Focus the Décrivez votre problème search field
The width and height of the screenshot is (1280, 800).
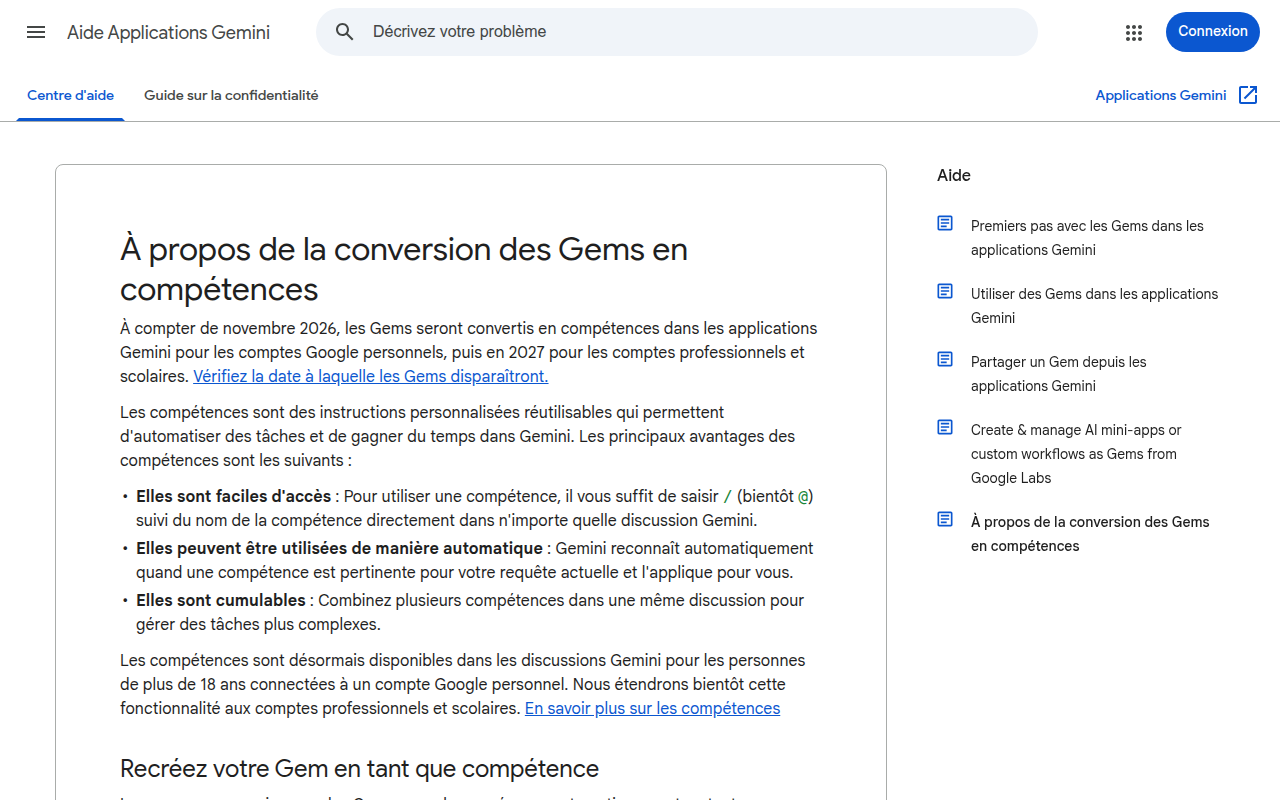coord(677,32)
